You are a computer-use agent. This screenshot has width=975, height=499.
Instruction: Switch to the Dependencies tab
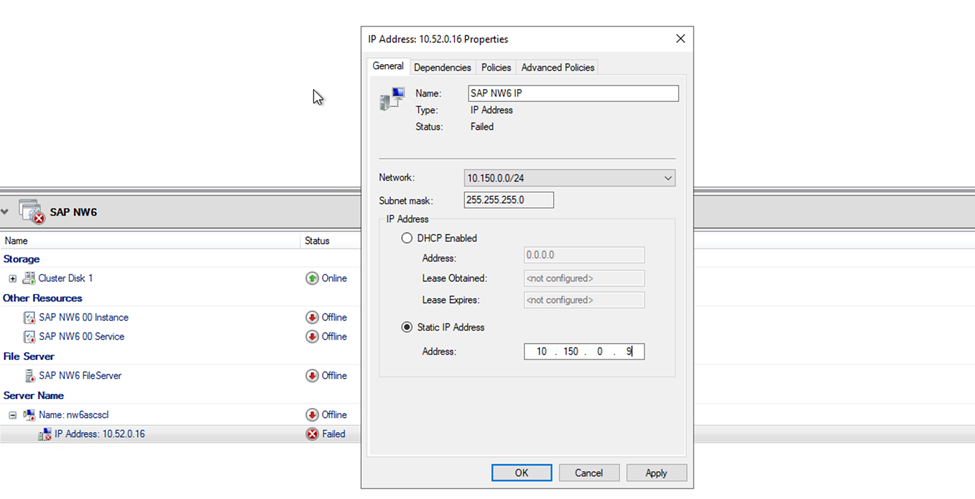point(442,67)
